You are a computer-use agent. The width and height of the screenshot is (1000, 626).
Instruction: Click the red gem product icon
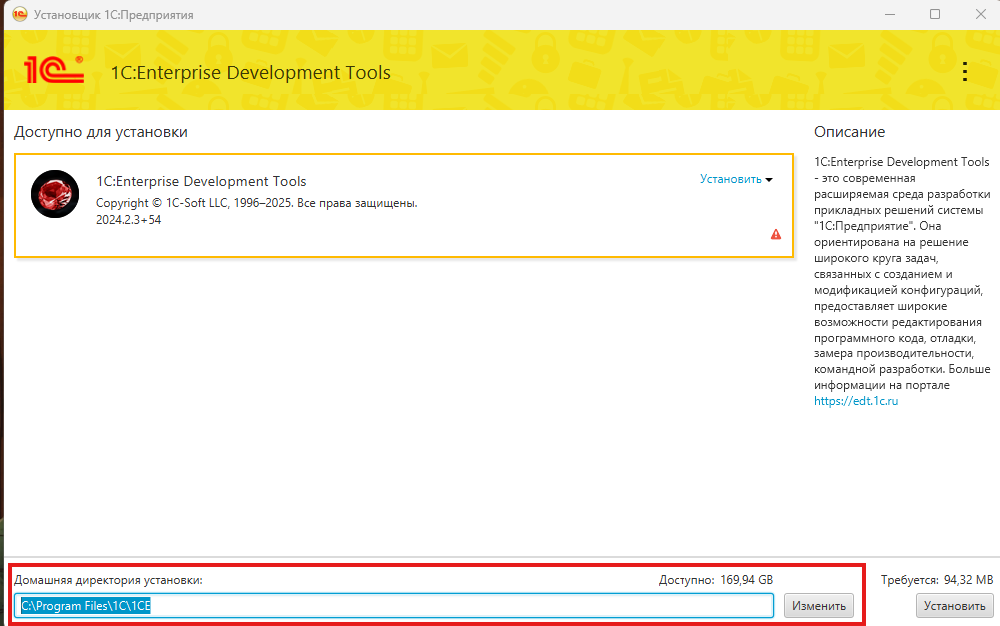(55, 194)
